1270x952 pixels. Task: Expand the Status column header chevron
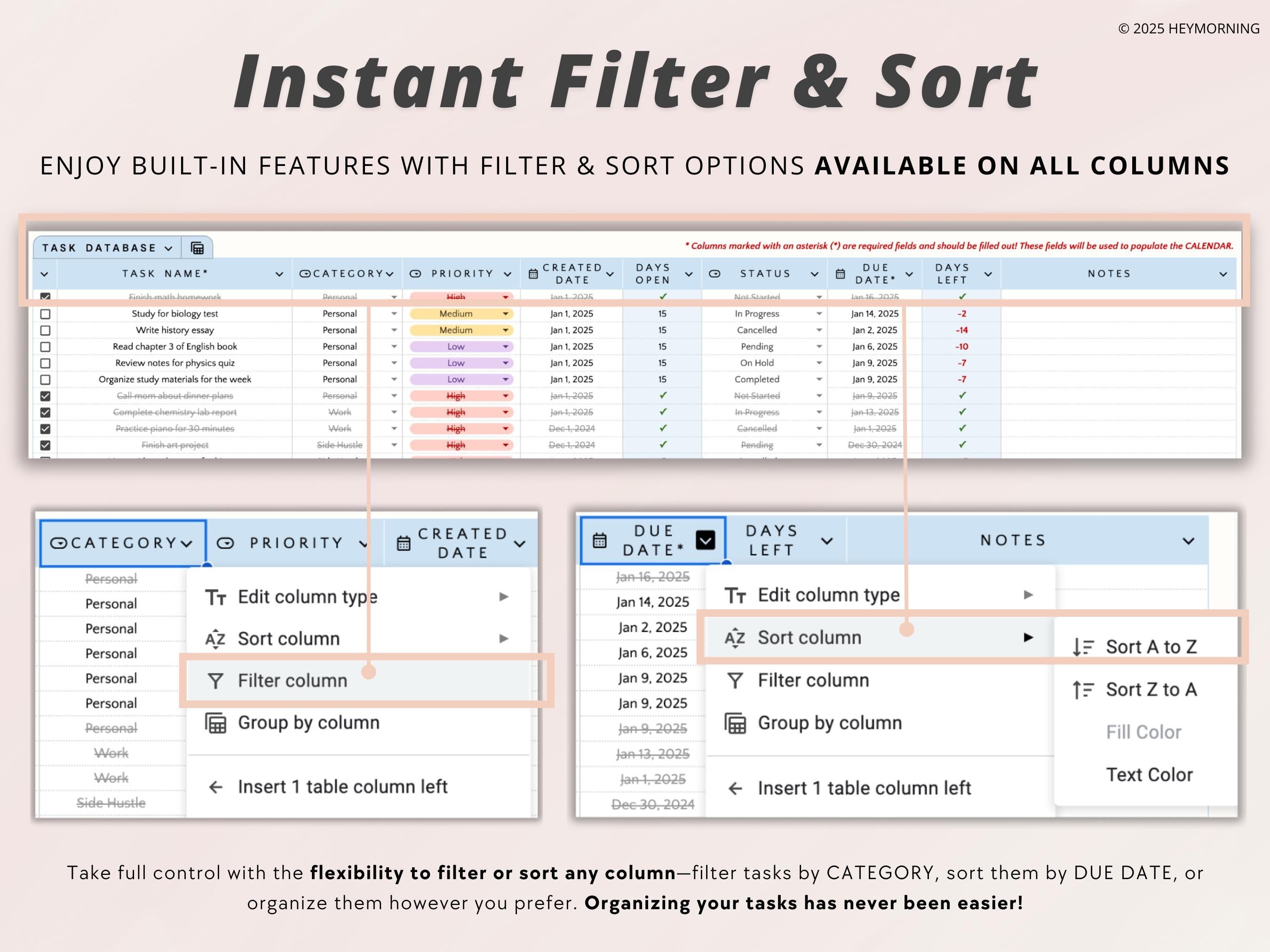click(x=814, y=274)
